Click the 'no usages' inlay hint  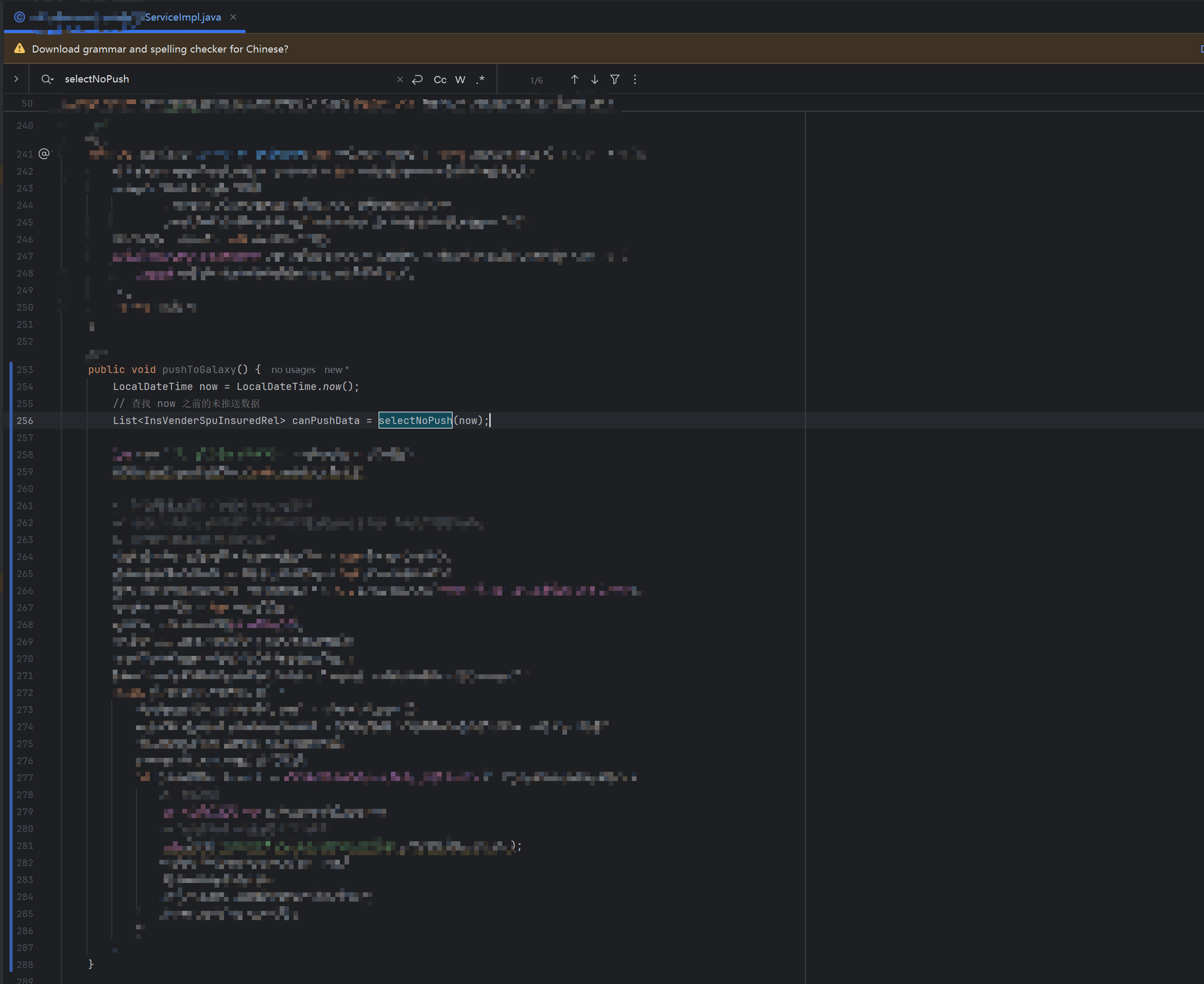pyautogui.click(x=294, y=369)
